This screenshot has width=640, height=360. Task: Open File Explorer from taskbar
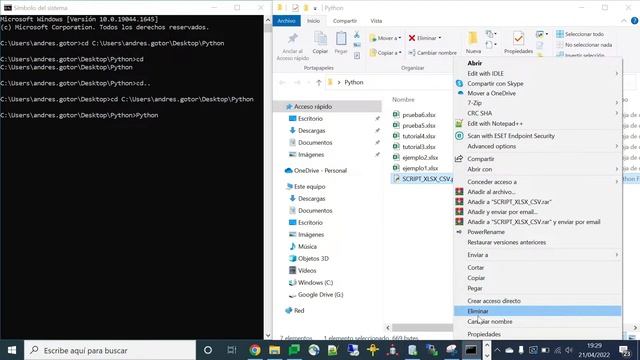[274, 350]
